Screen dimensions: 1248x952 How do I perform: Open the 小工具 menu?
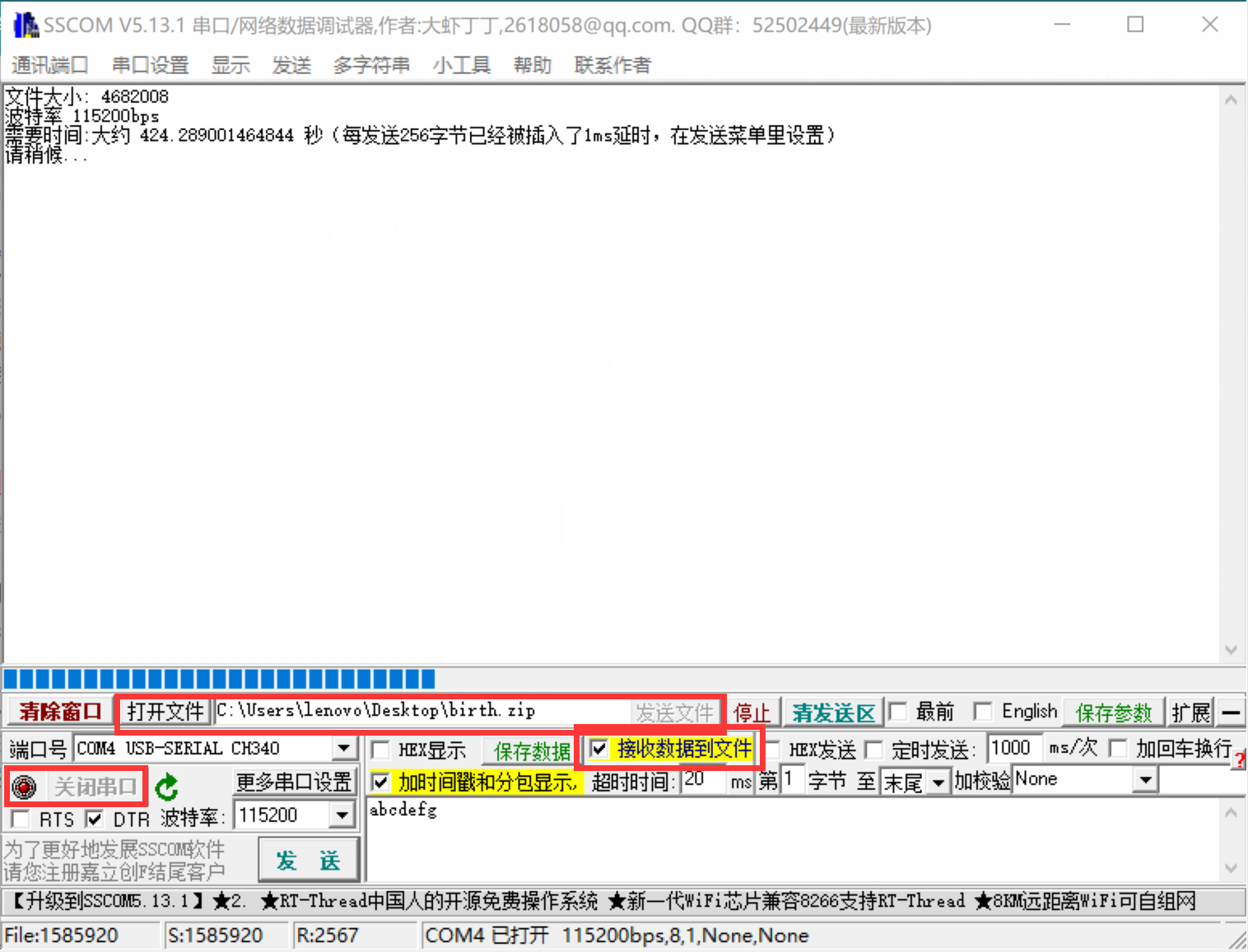click(461, 65)
